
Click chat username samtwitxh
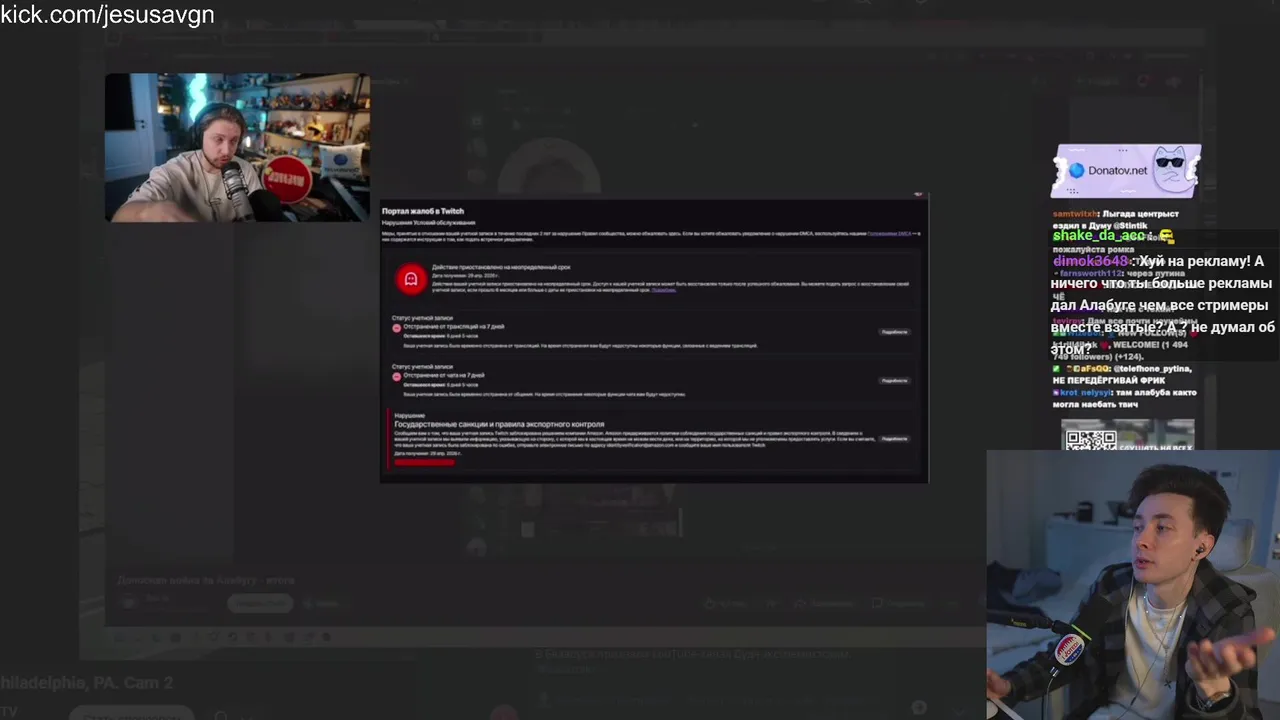1075,214
